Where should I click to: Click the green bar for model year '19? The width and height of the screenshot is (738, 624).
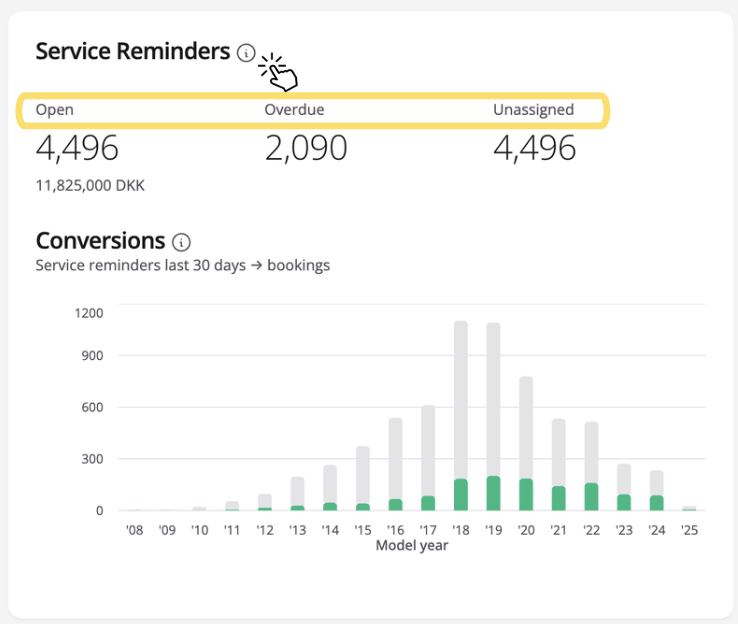[493, 493]
